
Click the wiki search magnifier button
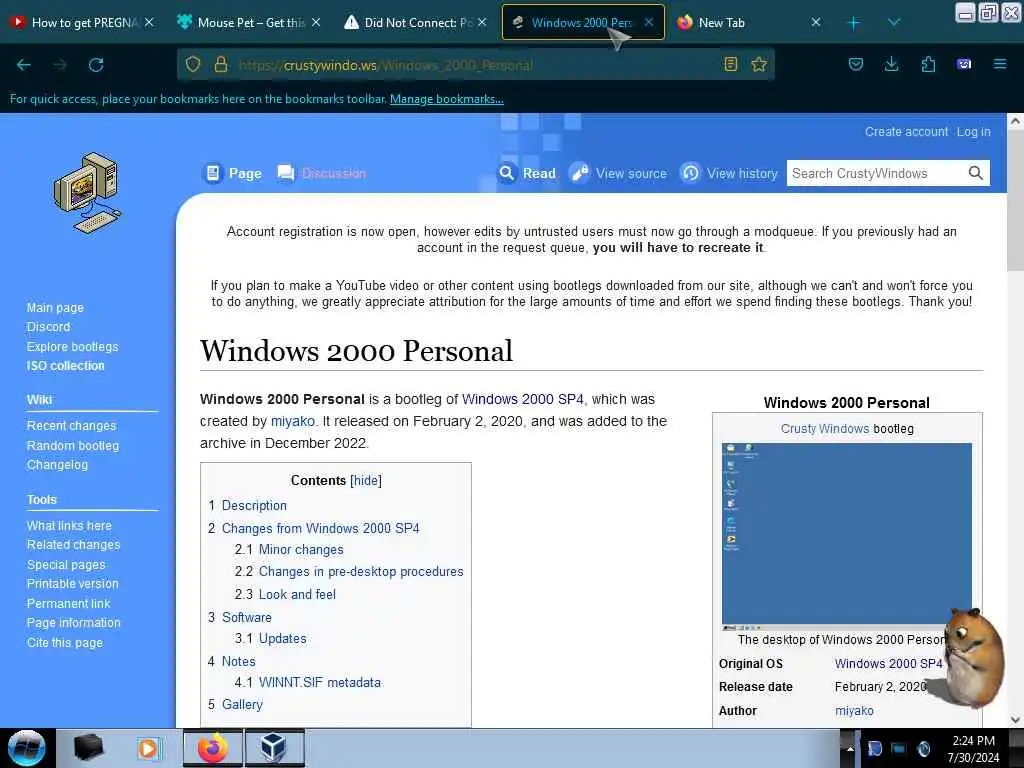[976, 173]
